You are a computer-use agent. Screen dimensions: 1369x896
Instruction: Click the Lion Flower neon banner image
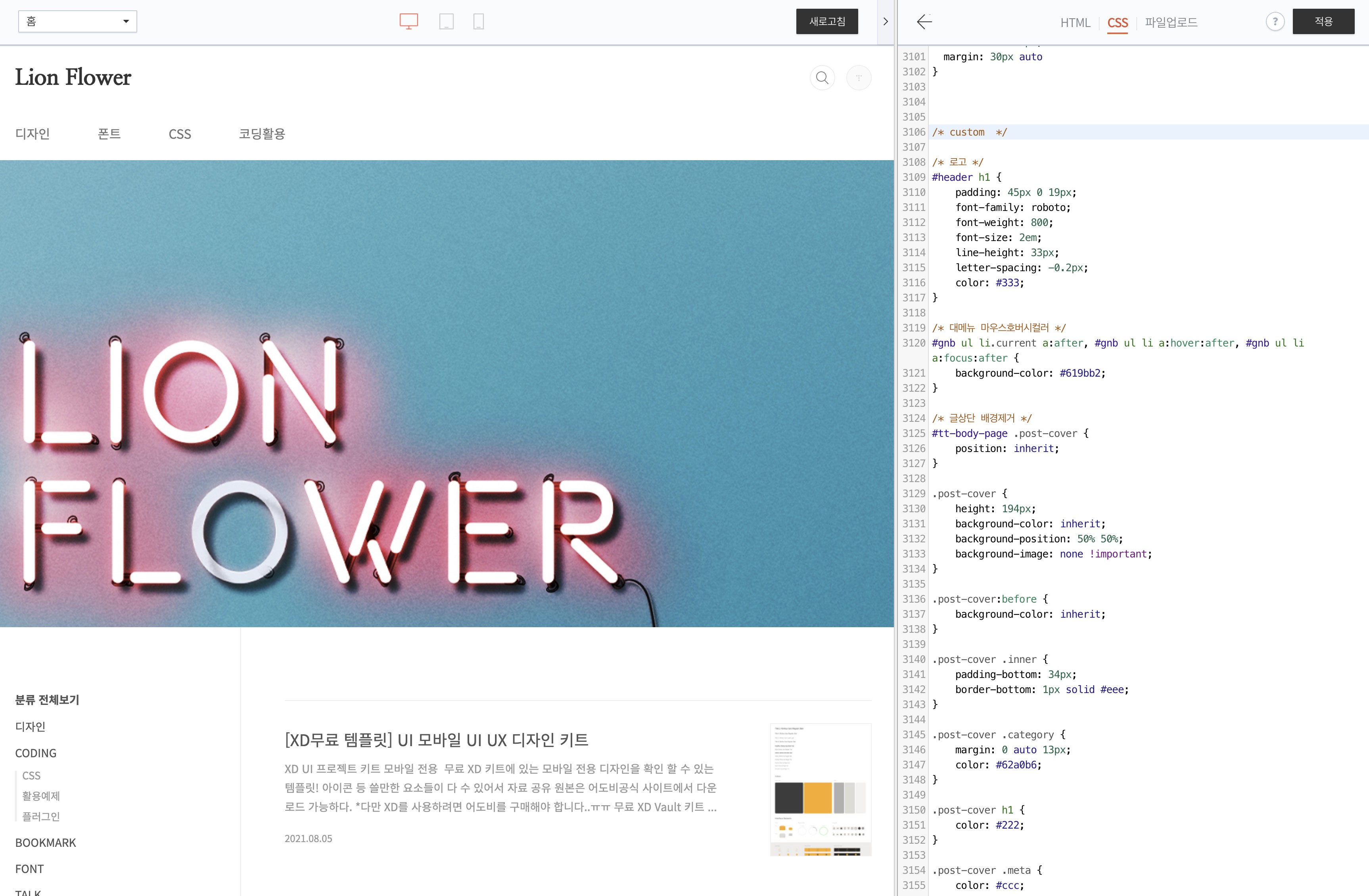[x=447, y=393]
